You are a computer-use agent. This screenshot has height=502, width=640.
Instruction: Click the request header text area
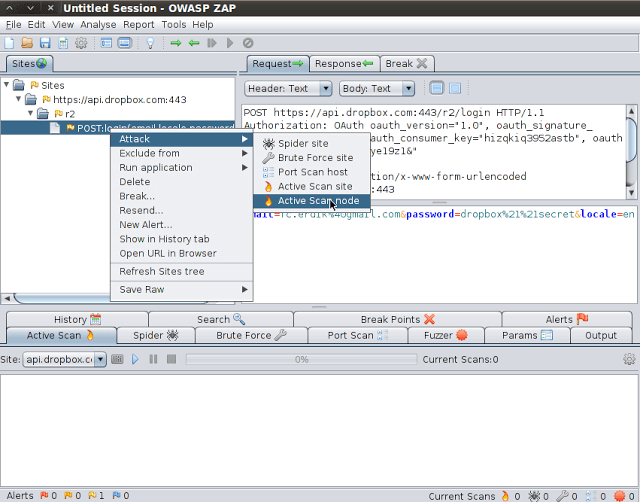point(433,151)
